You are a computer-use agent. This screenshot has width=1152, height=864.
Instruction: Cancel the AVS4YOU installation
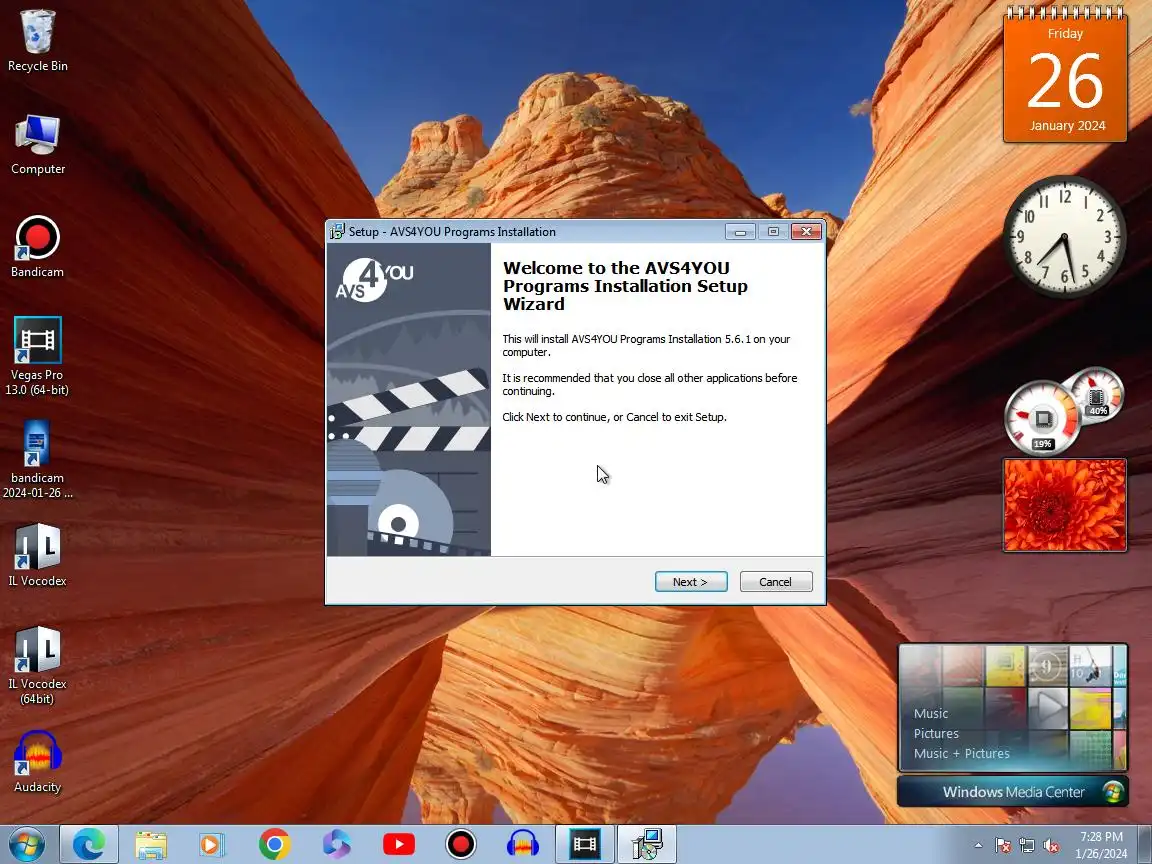(776, 582)
